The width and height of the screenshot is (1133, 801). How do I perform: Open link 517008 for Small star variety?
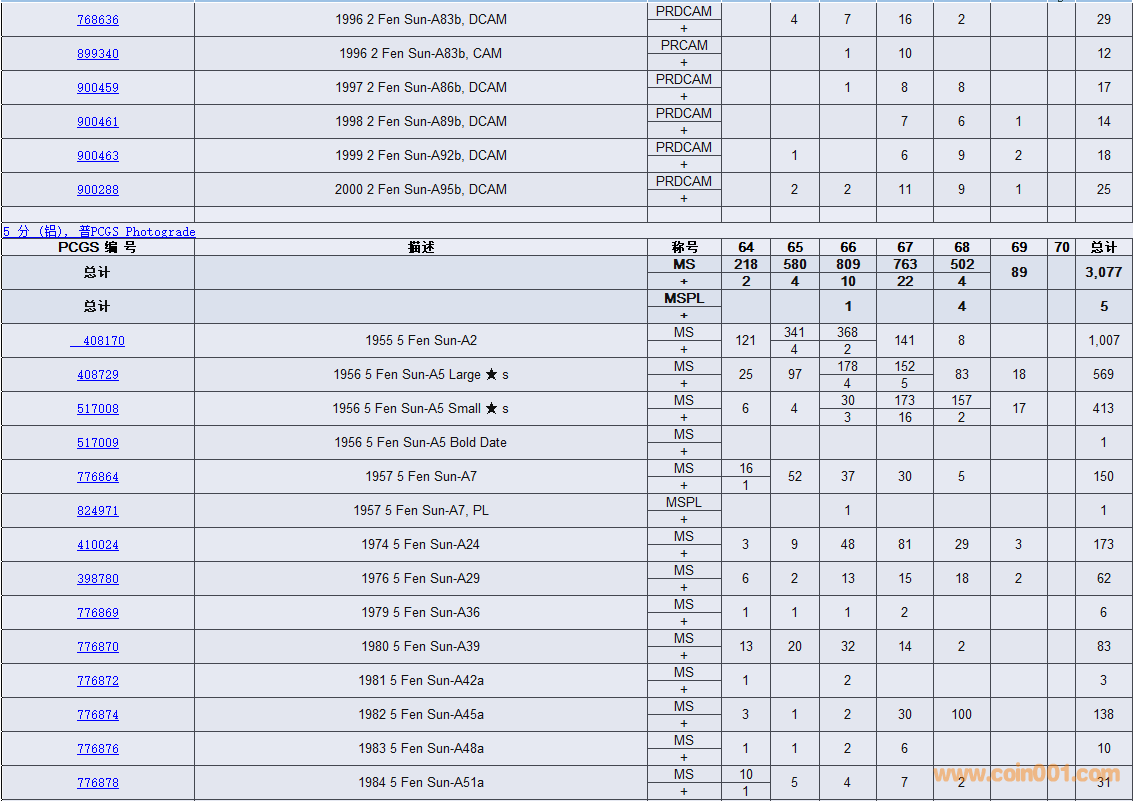[x=97, y=409]
